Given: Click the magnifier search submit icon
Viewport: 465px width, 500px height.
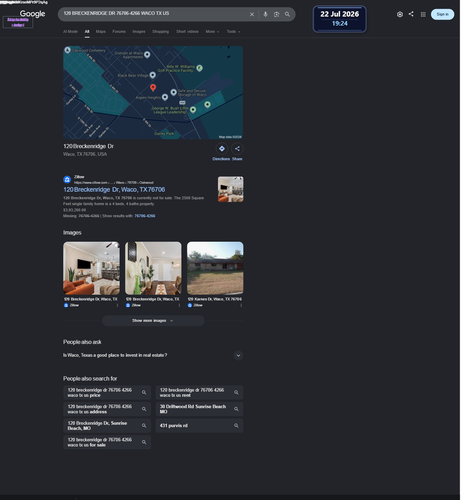Looking at the screenshot, I should 287,14.
